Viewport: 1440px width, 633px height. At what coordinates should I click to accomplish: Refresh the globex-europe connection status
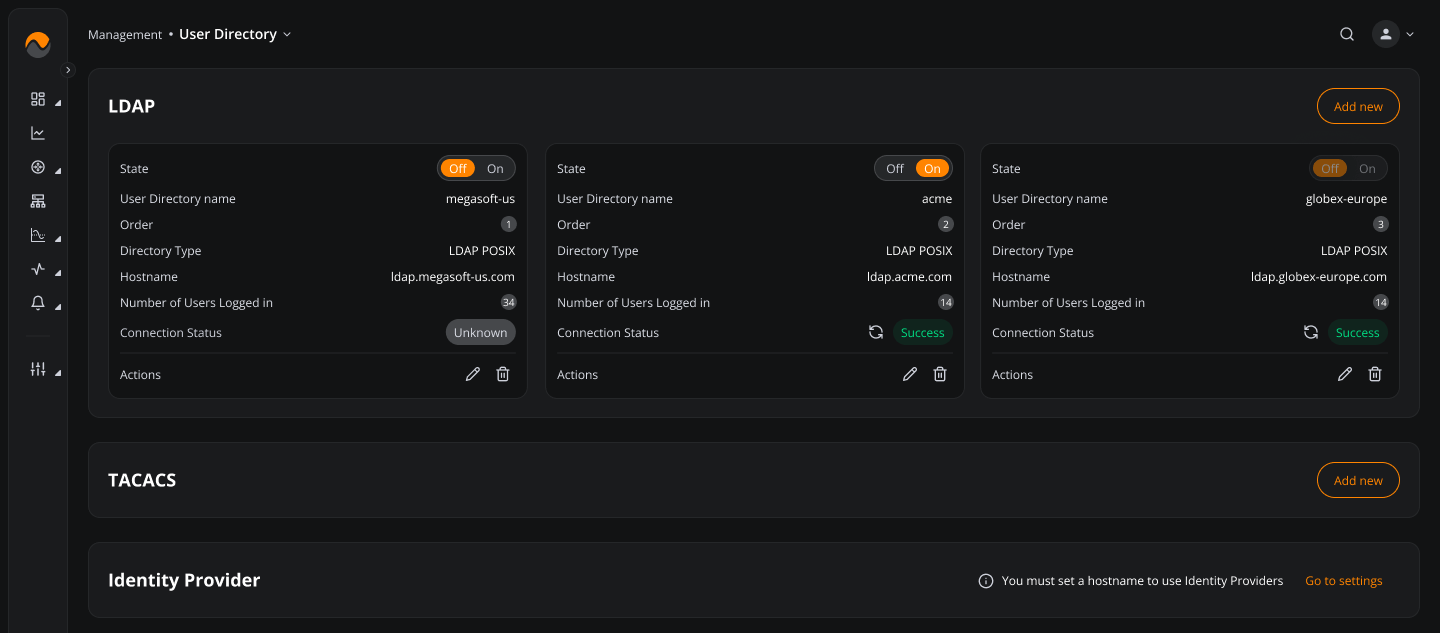(x=1311, y=332)
